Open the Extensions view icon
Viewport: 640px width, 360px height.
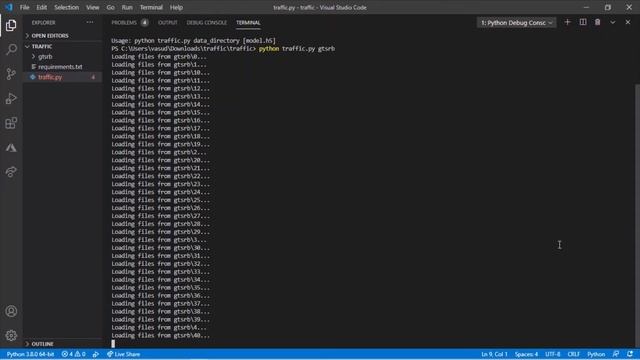[11, 123]
